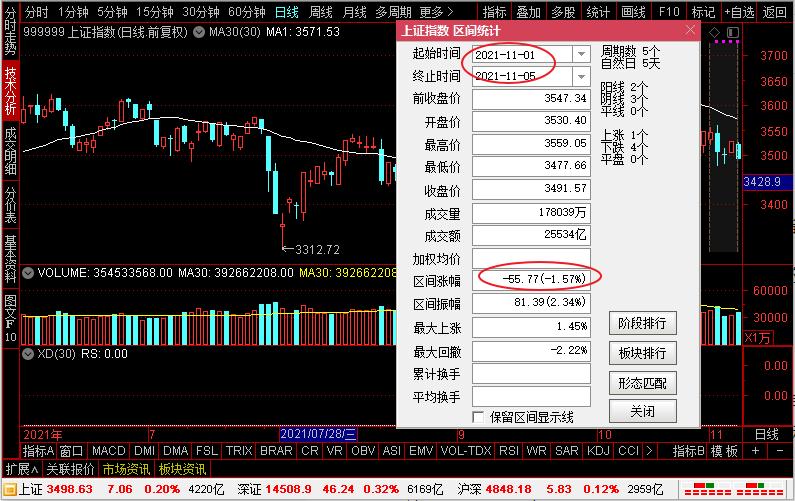795x501 pixels.
Task: Open the 图文F10 sidebar tab
Action: 10,318
